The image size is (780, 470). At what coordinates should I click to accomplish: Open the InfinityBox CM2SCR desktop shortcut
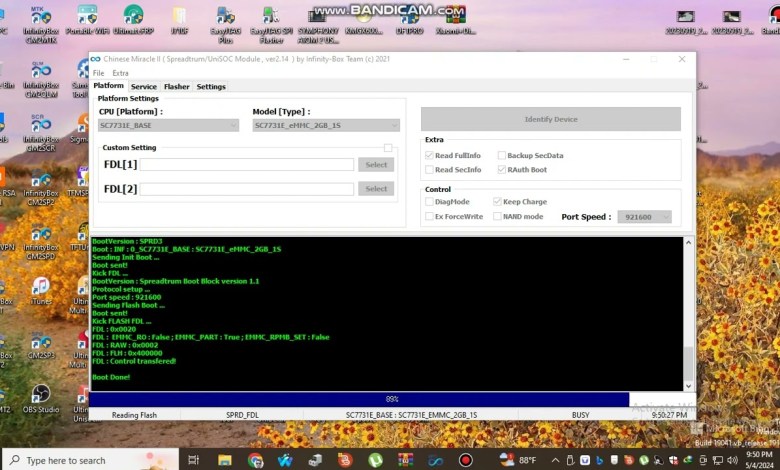[x=41, y=133]
